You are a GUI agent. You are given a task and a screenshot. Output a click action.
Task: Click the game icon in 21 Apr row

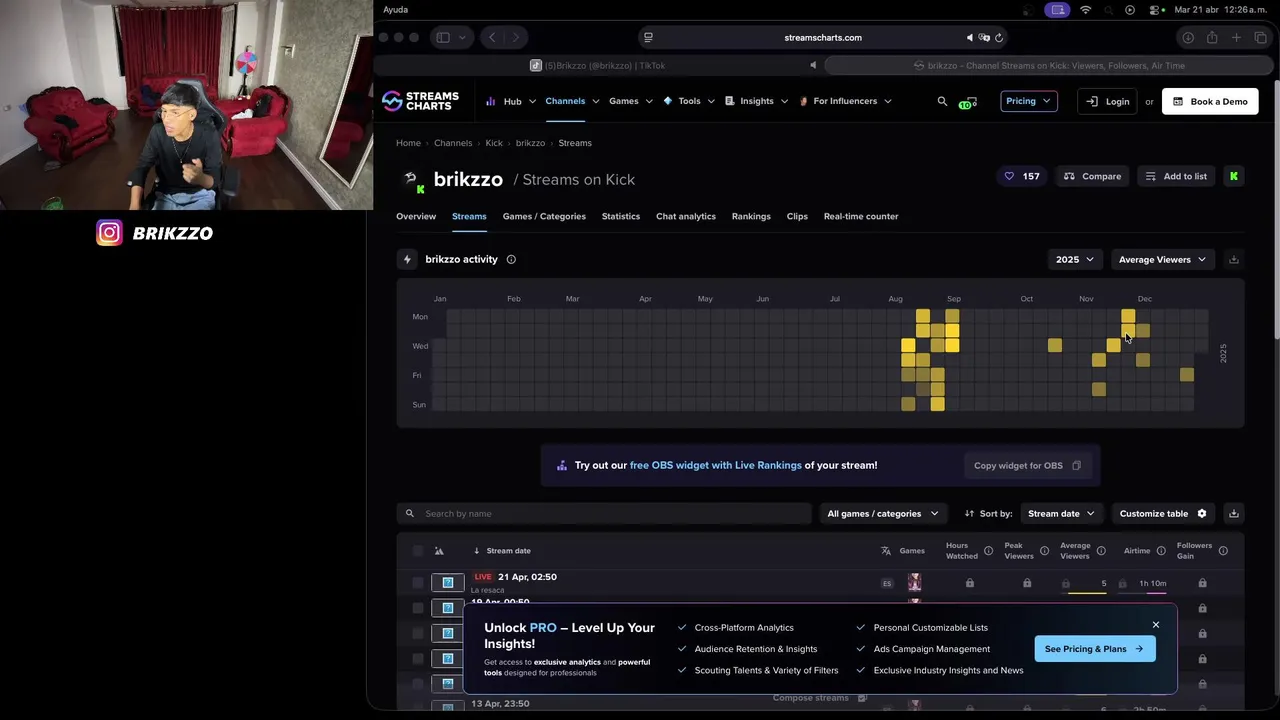coord(914,583)
